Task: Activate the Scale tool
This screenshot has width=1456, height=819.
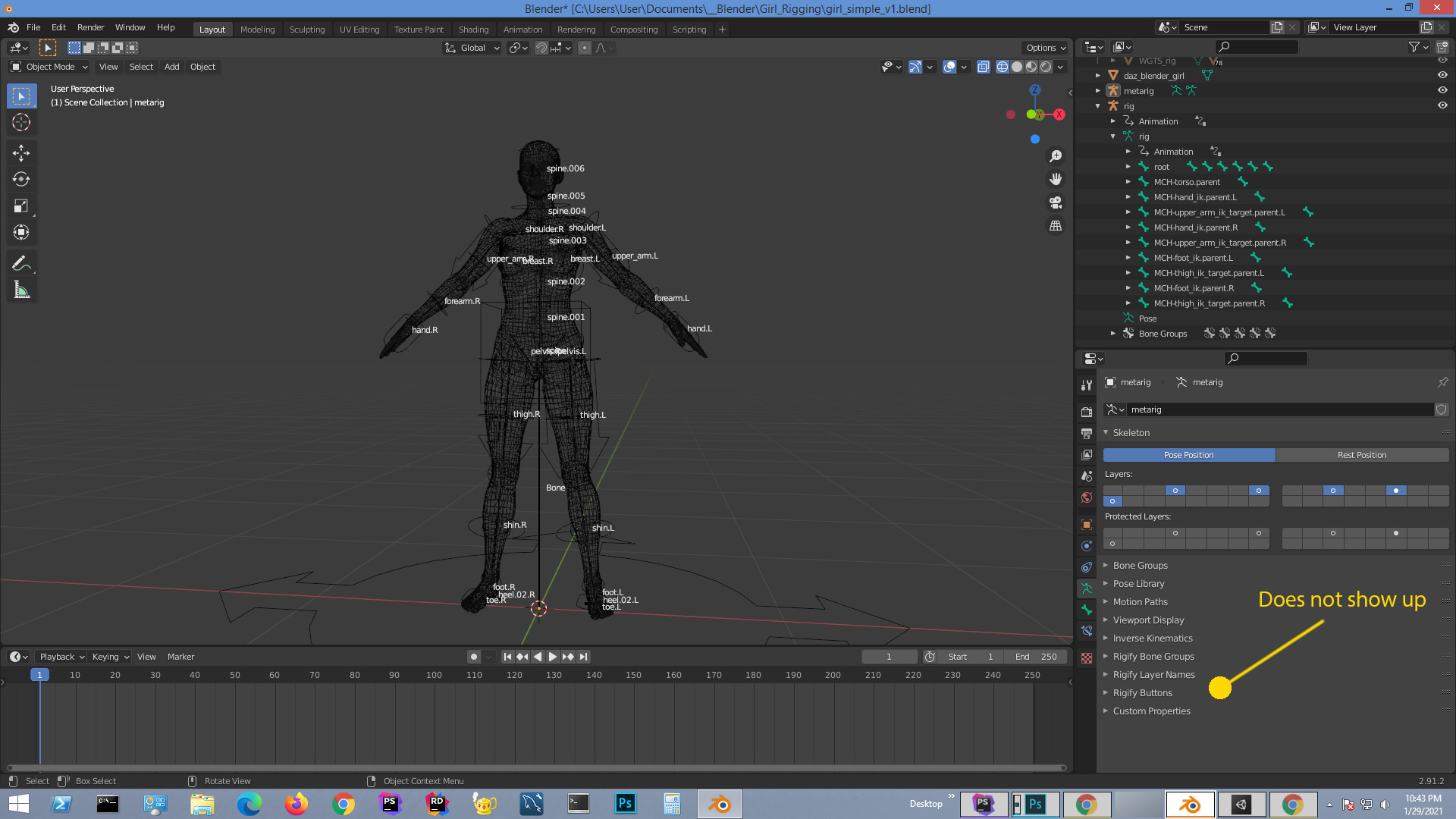Action: (x=21, y=206)
